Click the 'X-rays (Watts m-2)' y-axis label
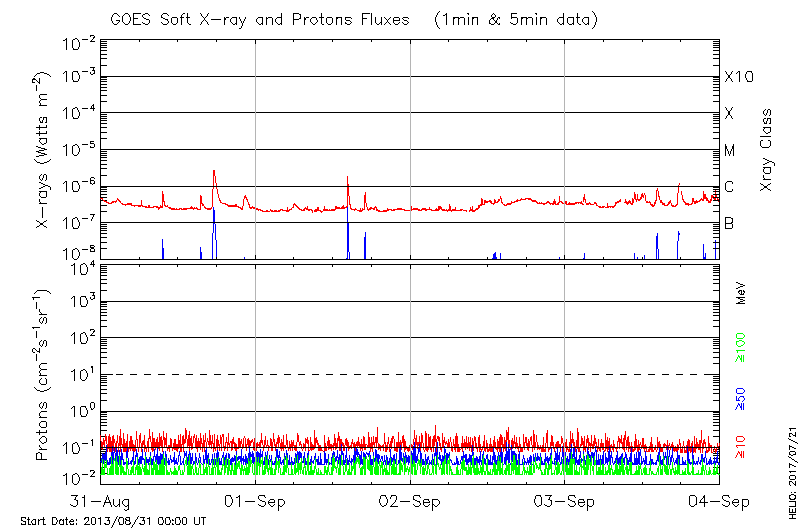 click(x=43, y=150)
